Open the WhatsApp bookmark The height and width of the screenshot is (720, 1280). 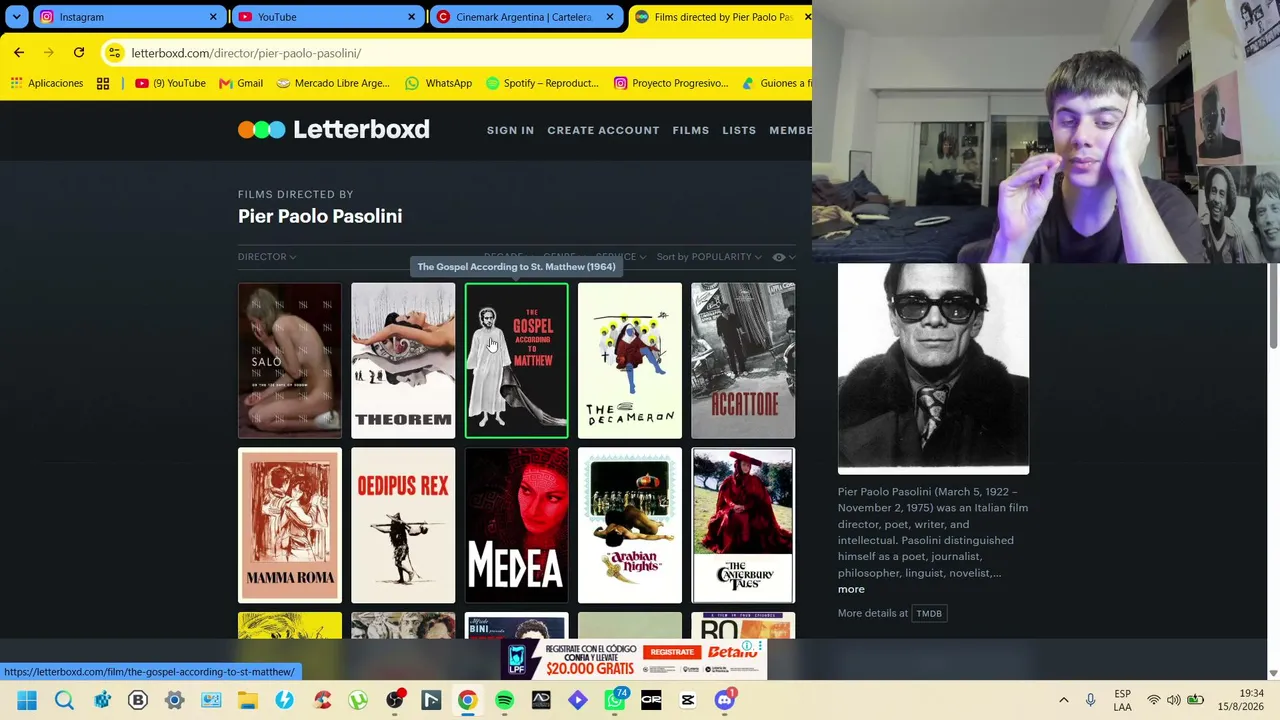[438, 83]
